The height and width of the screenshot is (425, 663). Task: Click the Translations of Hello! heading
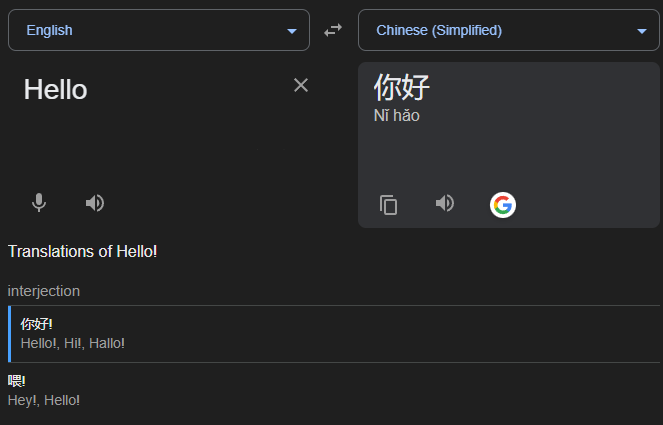pyautogui.click(x=82, y=251)
